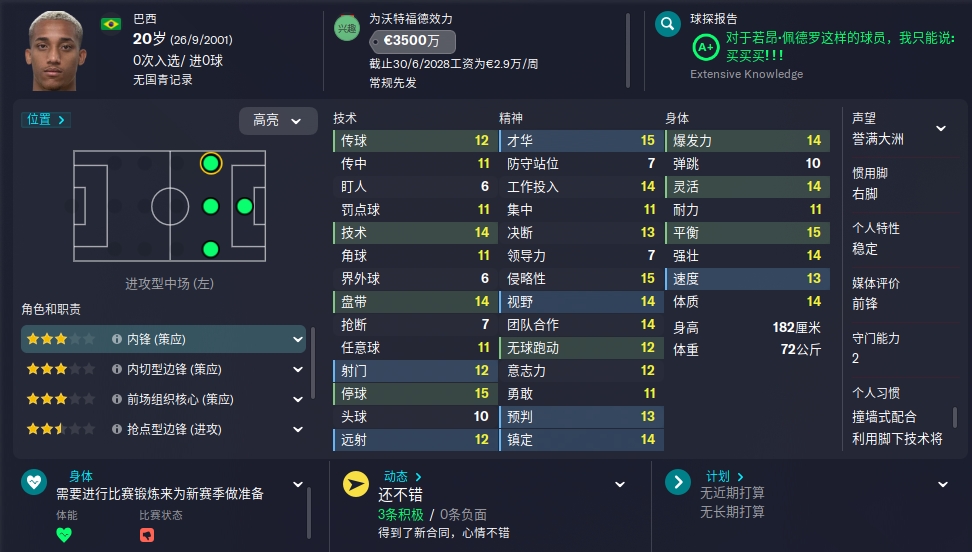Open the 位置 positions link
The image size is (972, 552).
tap(46, 119)
